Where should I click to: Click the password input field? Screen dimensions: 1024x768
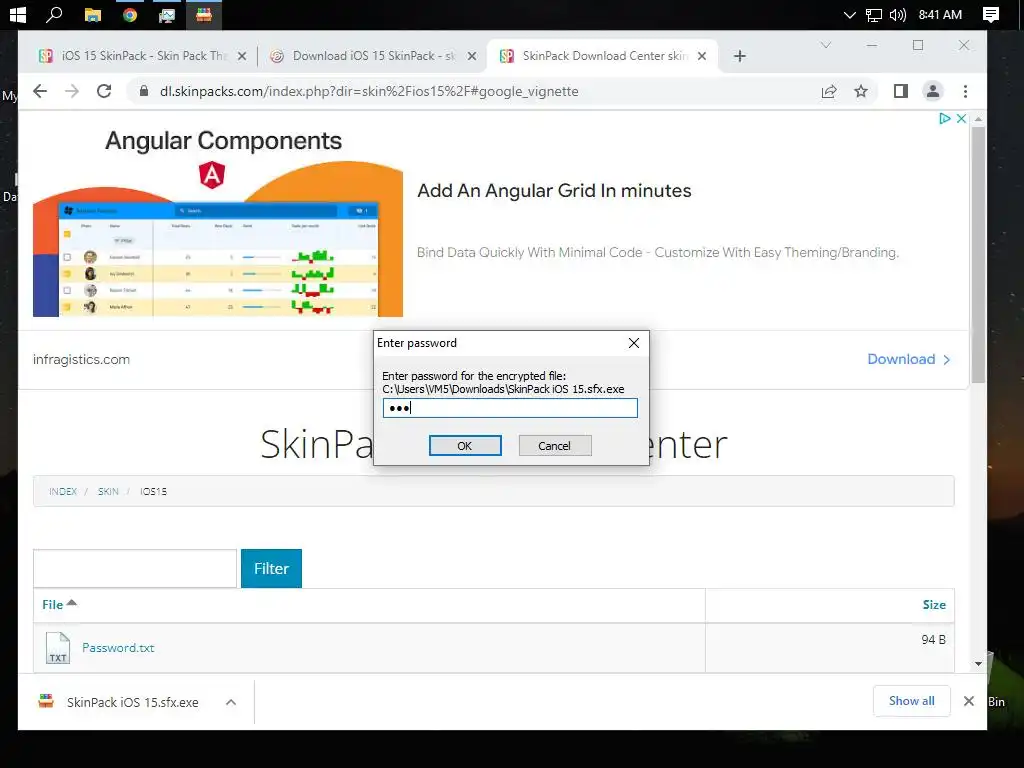point(510,408)
